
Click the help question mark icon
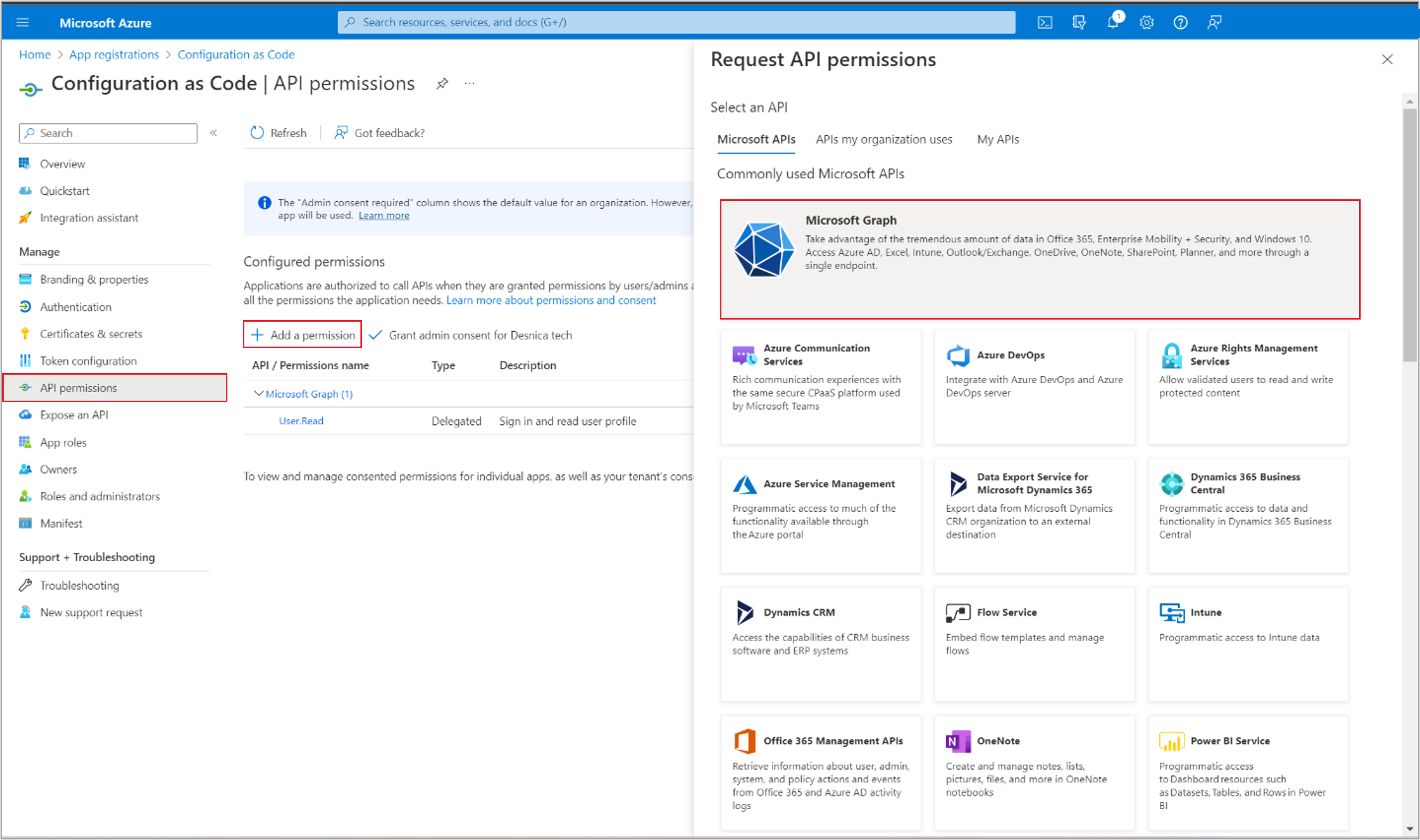tap(1180, 23)
